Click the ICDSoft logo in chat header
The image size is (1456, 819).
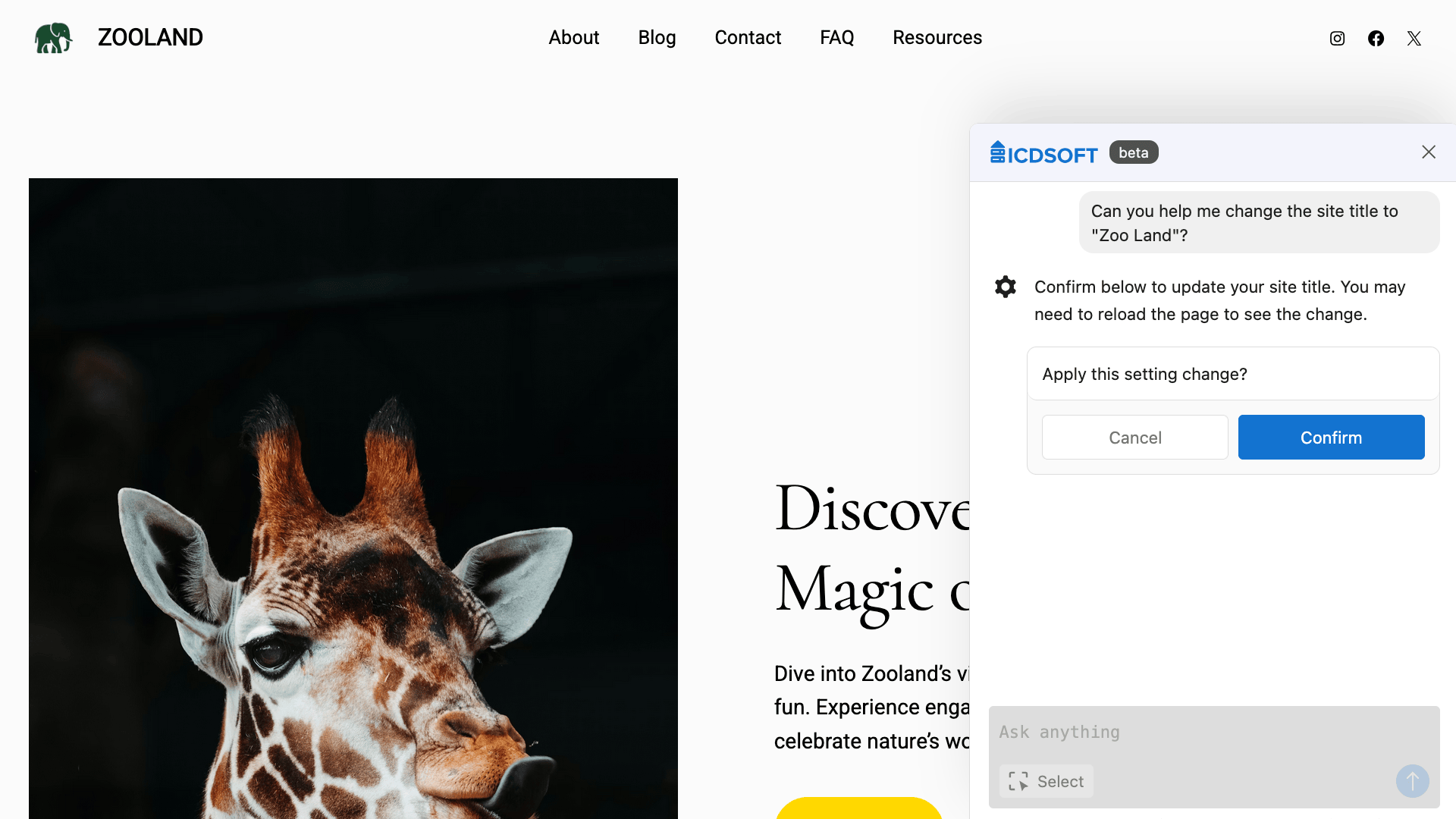click(1043, 153)
